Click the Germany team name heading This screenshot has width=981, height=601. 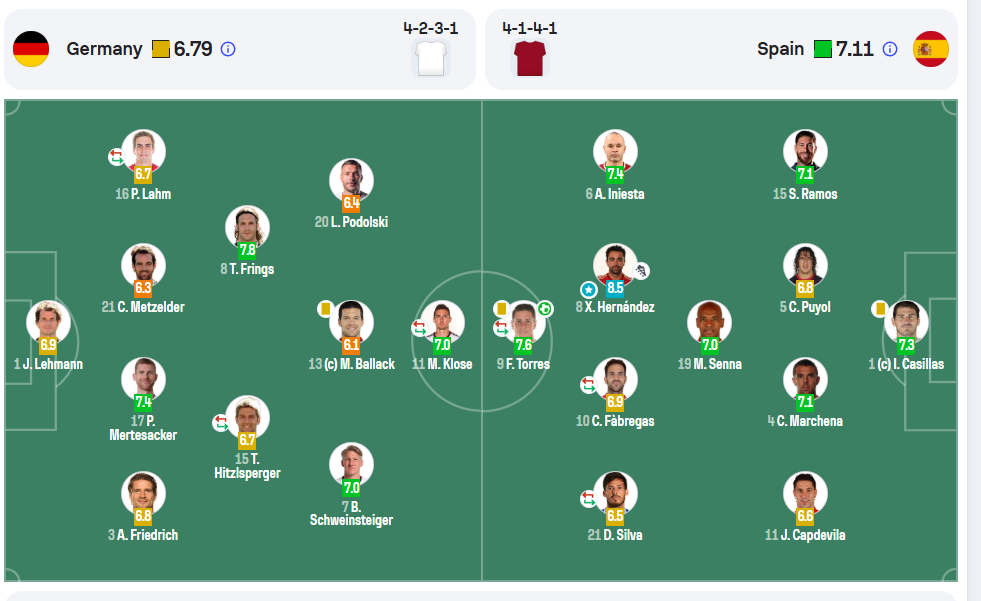(x=104, y=49)
